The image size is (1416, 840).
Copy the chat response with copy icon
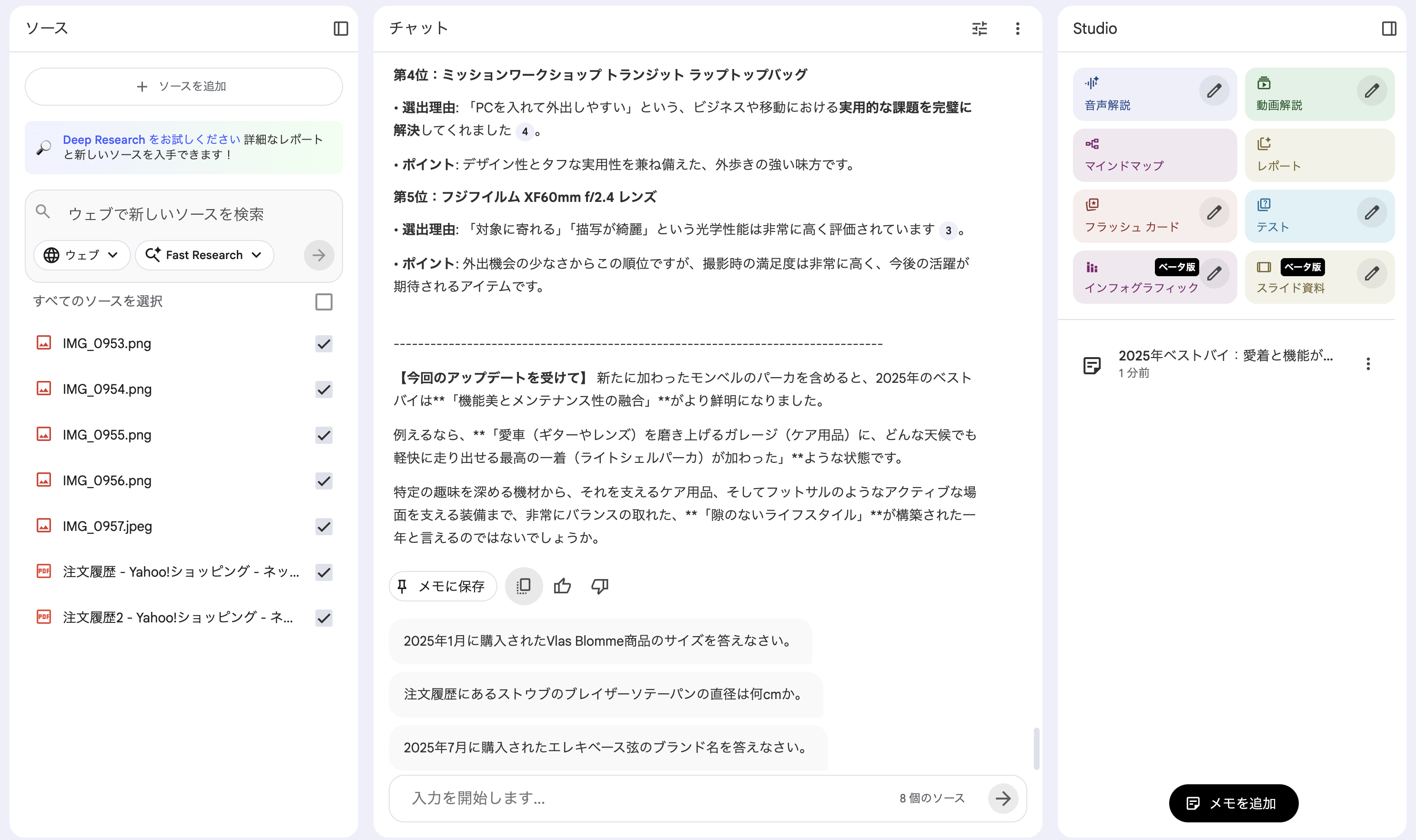524,586
